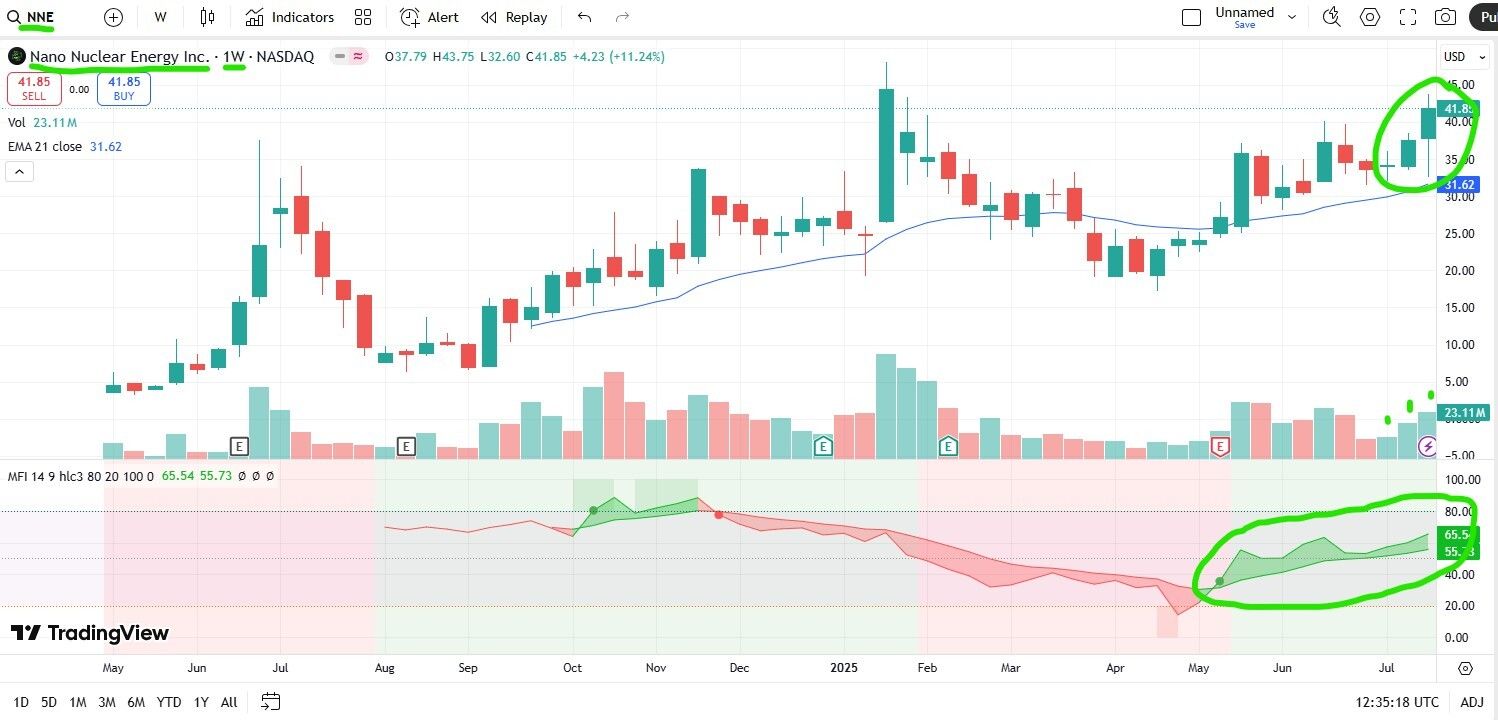The width and height of the screenshot is (1498, 720).
Task: Open the W interval selector
Action: (161, 17)
